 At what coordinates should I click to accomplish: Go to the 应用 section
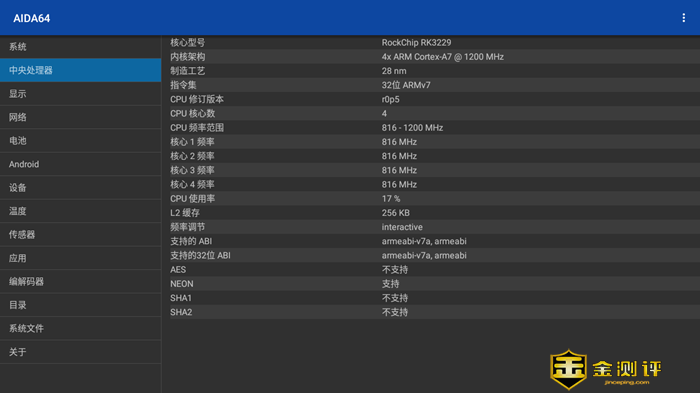(x=80, y=258)
